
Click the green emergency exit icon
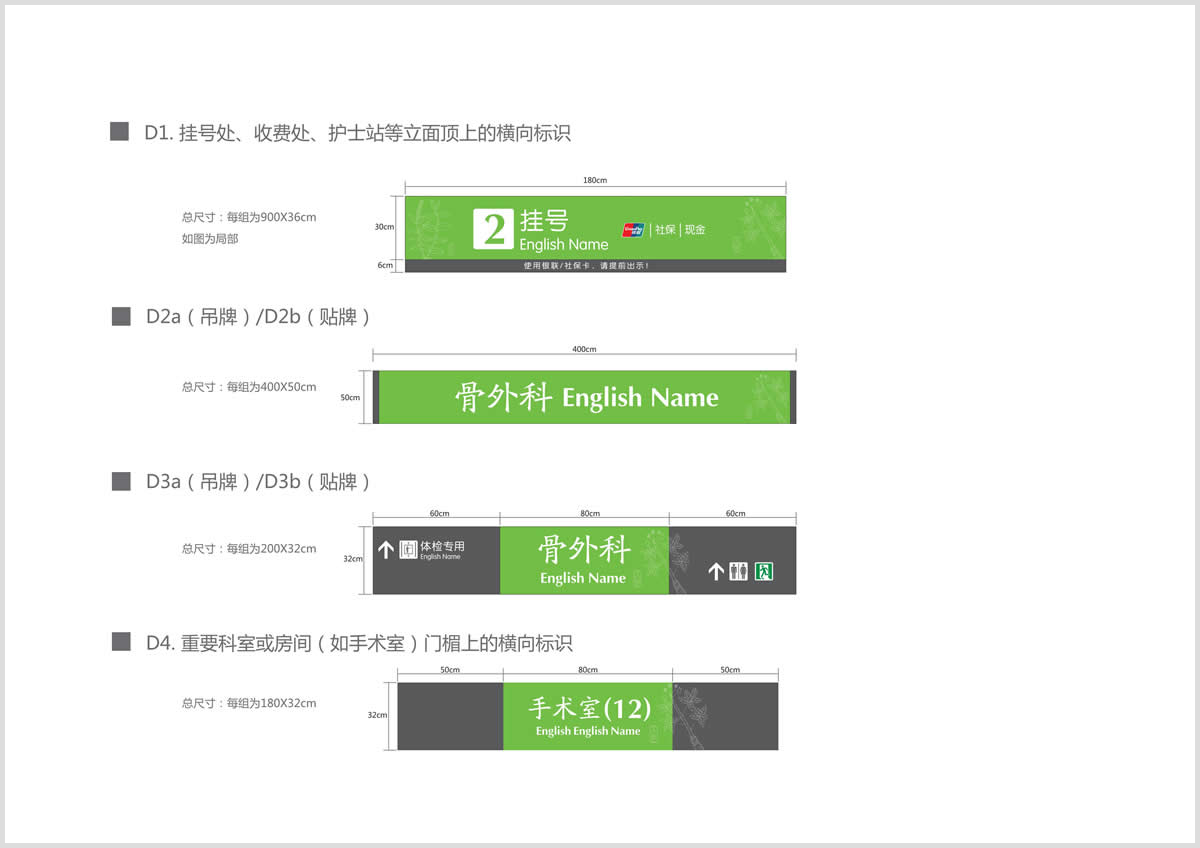pyautogui.click(x=764, y=572)
